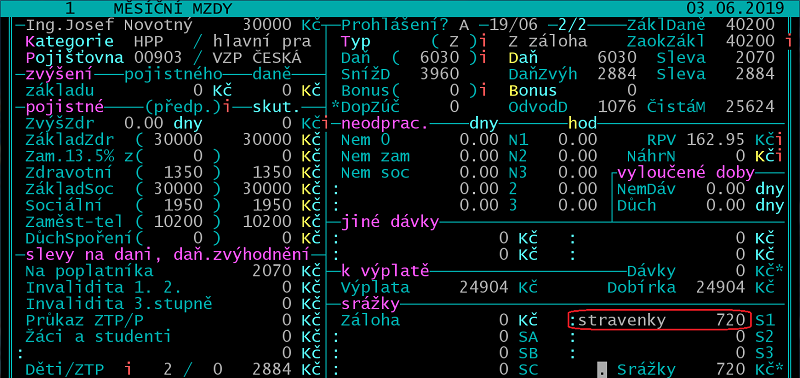The width and height of the screenshot is (800, 378).
Task: Click the Výplata 24904 amount
Action: click(485, 287)
